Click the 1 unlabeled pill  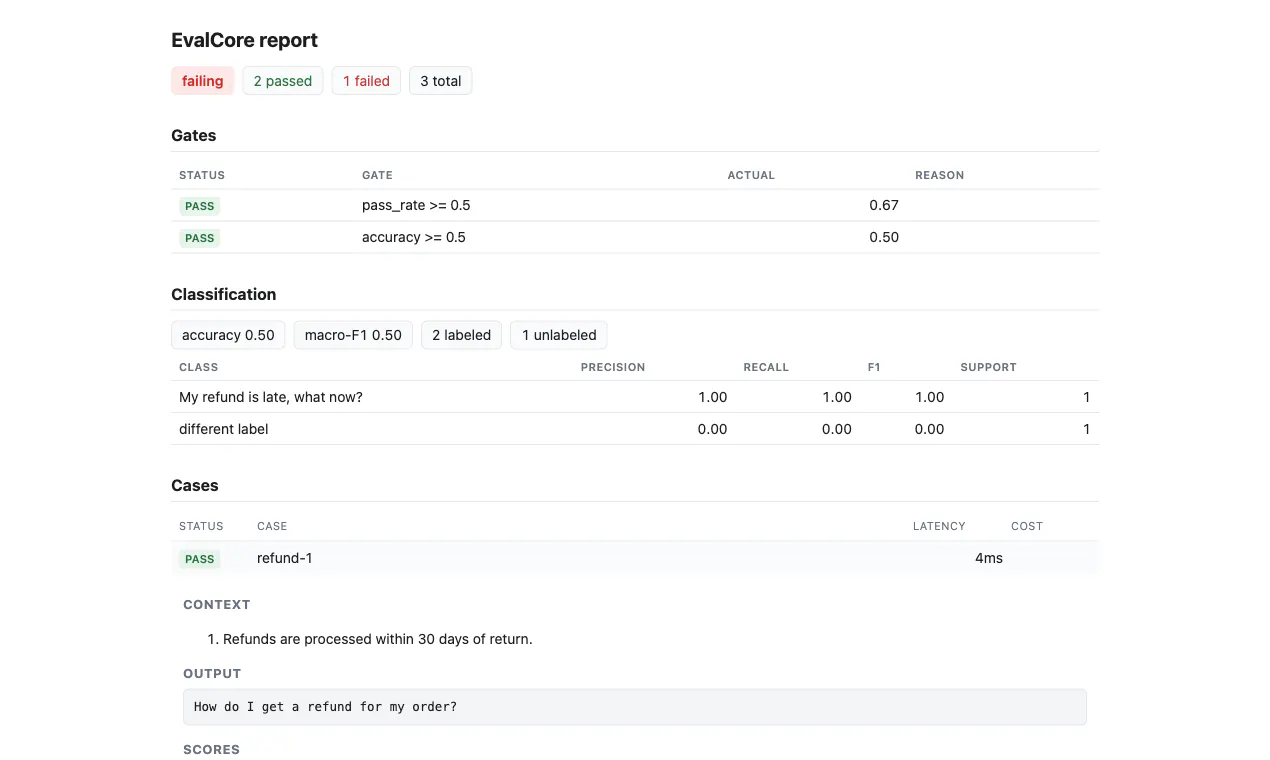(x=559, y=335)
